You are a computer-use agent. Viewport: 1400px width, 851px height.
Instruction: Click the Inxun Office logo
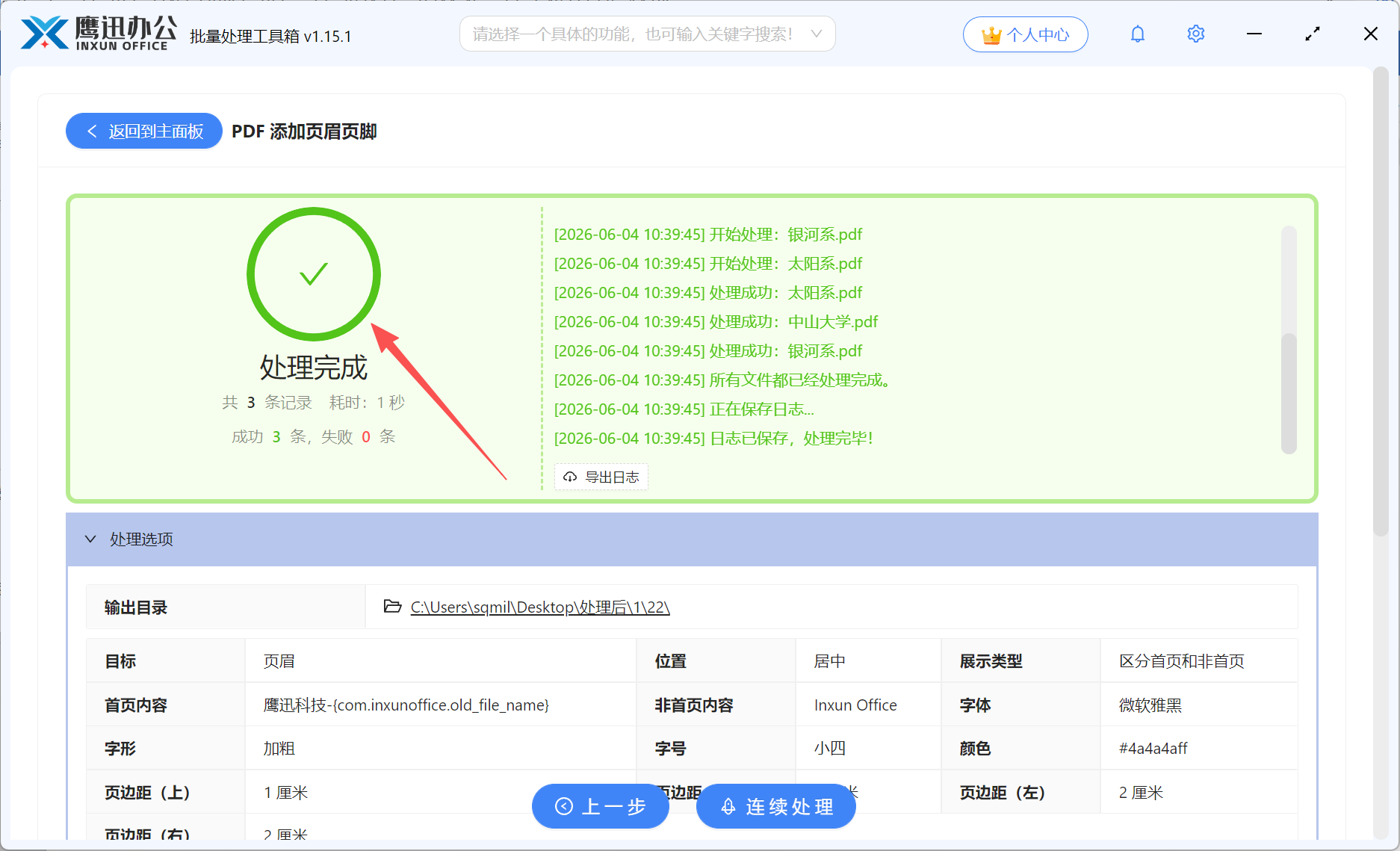[99, 34]
